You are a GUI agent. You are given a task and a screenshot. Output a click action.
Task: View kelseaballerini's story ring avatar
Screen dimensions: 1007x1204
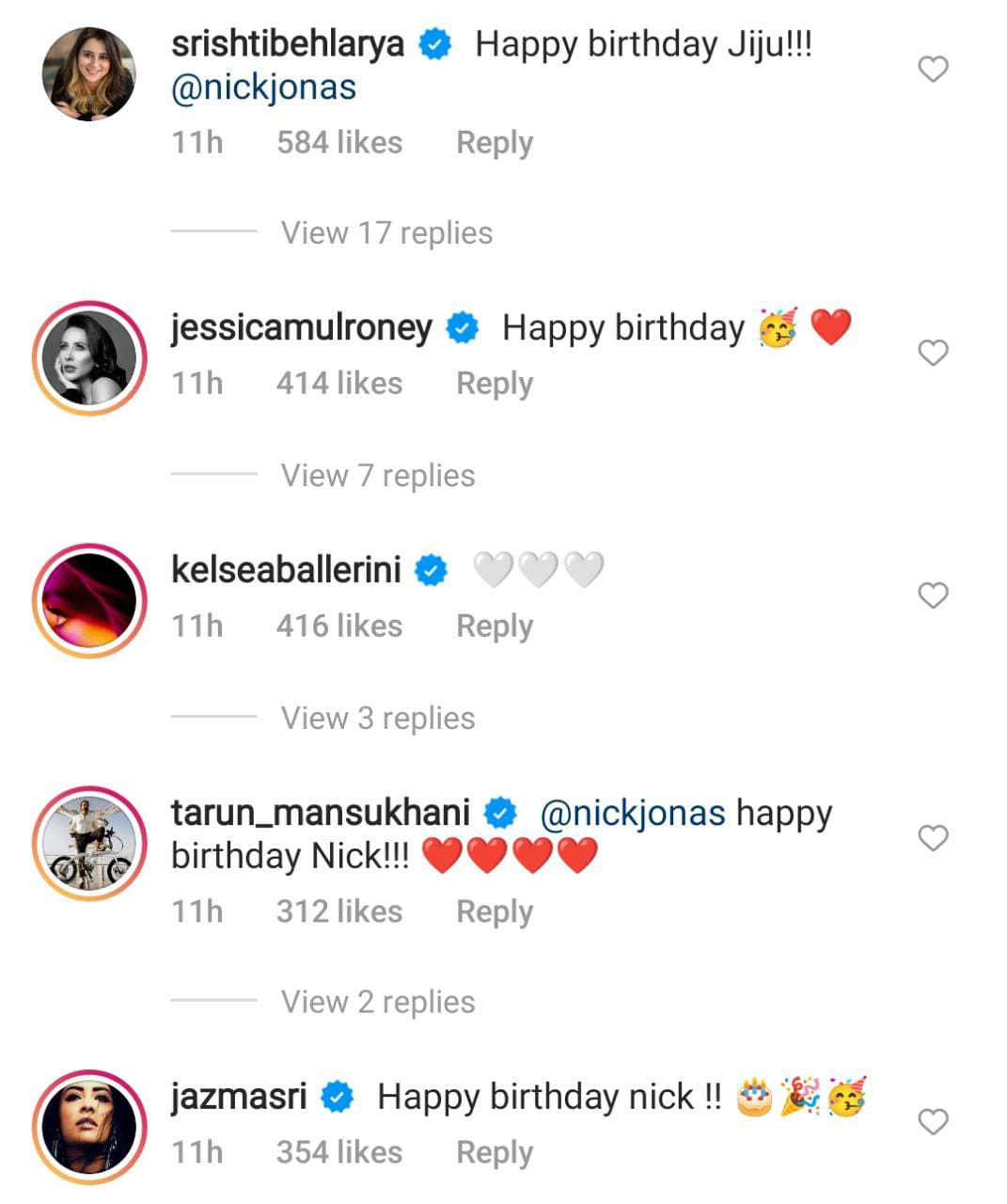click(89, 600)
